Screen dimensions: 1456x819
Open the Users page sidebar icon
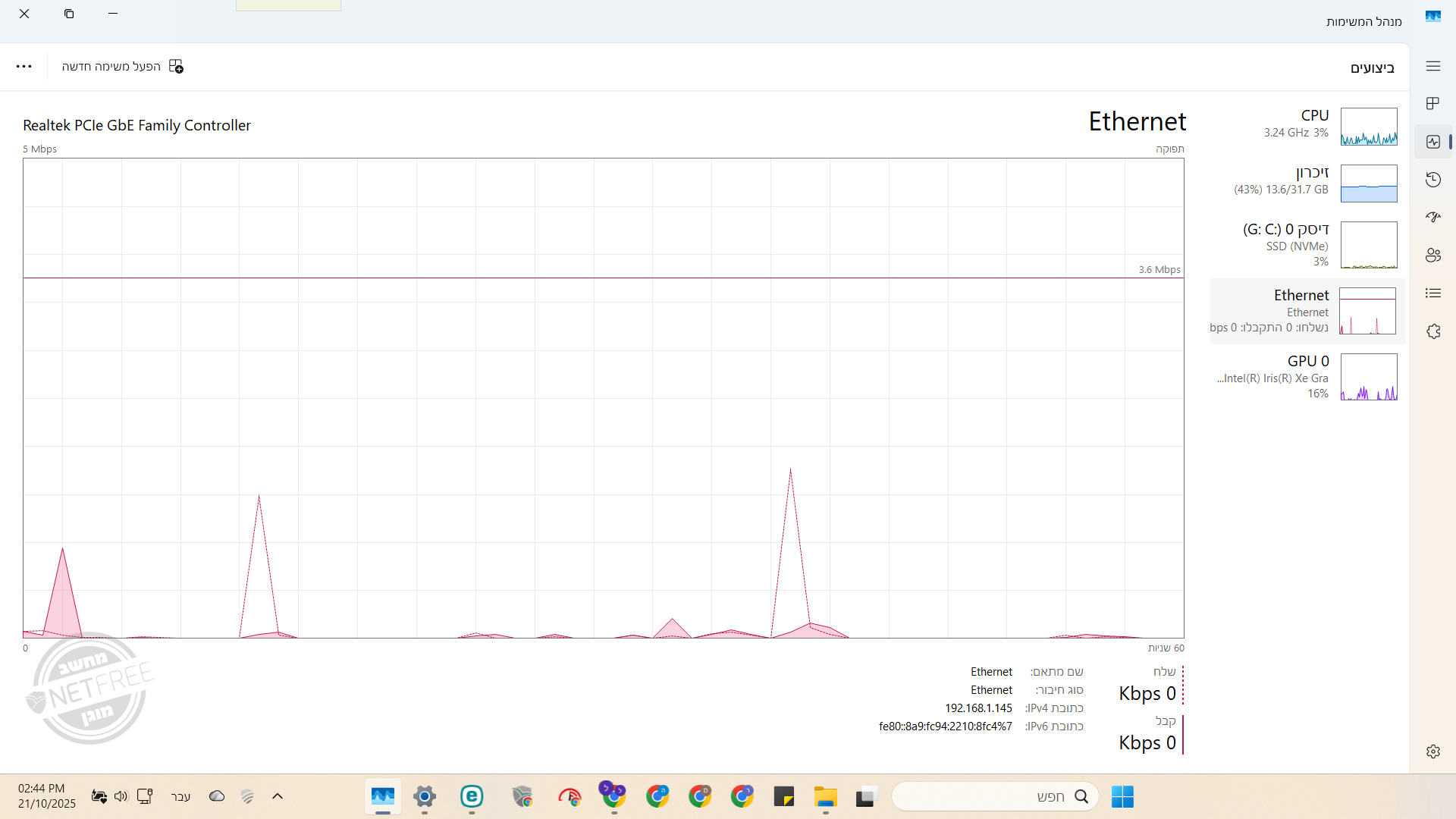[1432, 256]
